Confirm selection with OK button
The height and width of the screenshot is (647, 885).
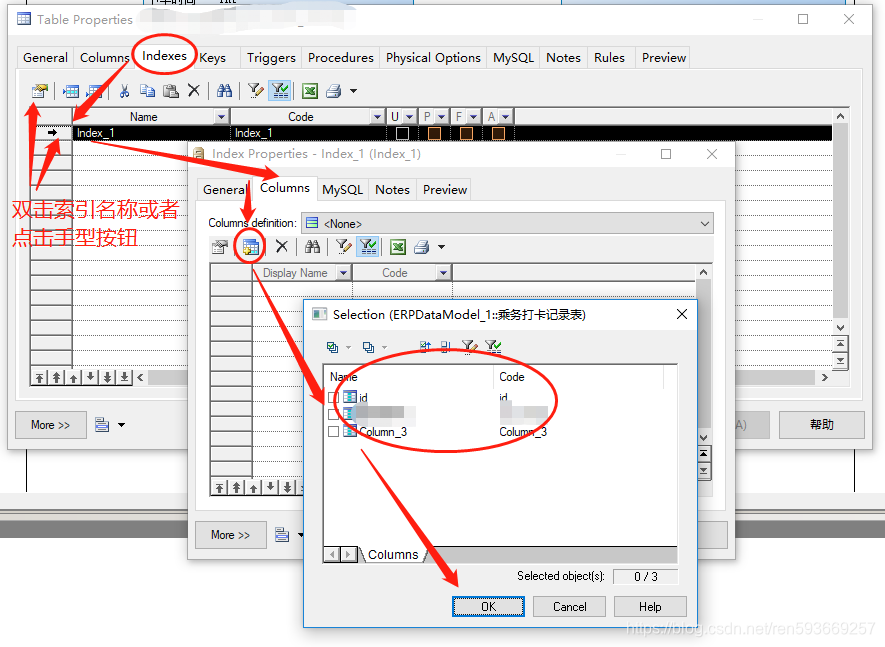pyautogui.click(x=488, y=606)
